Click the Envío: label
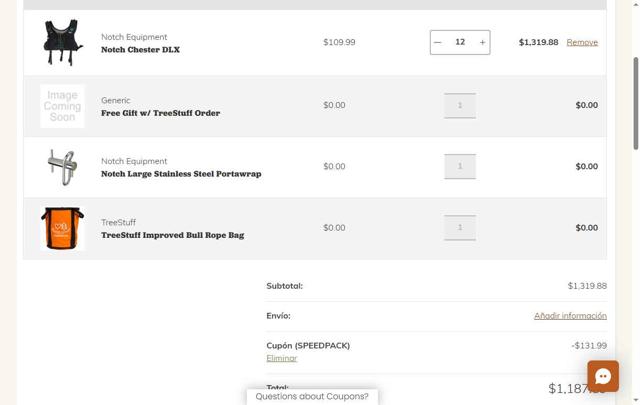 coord(278,316)
